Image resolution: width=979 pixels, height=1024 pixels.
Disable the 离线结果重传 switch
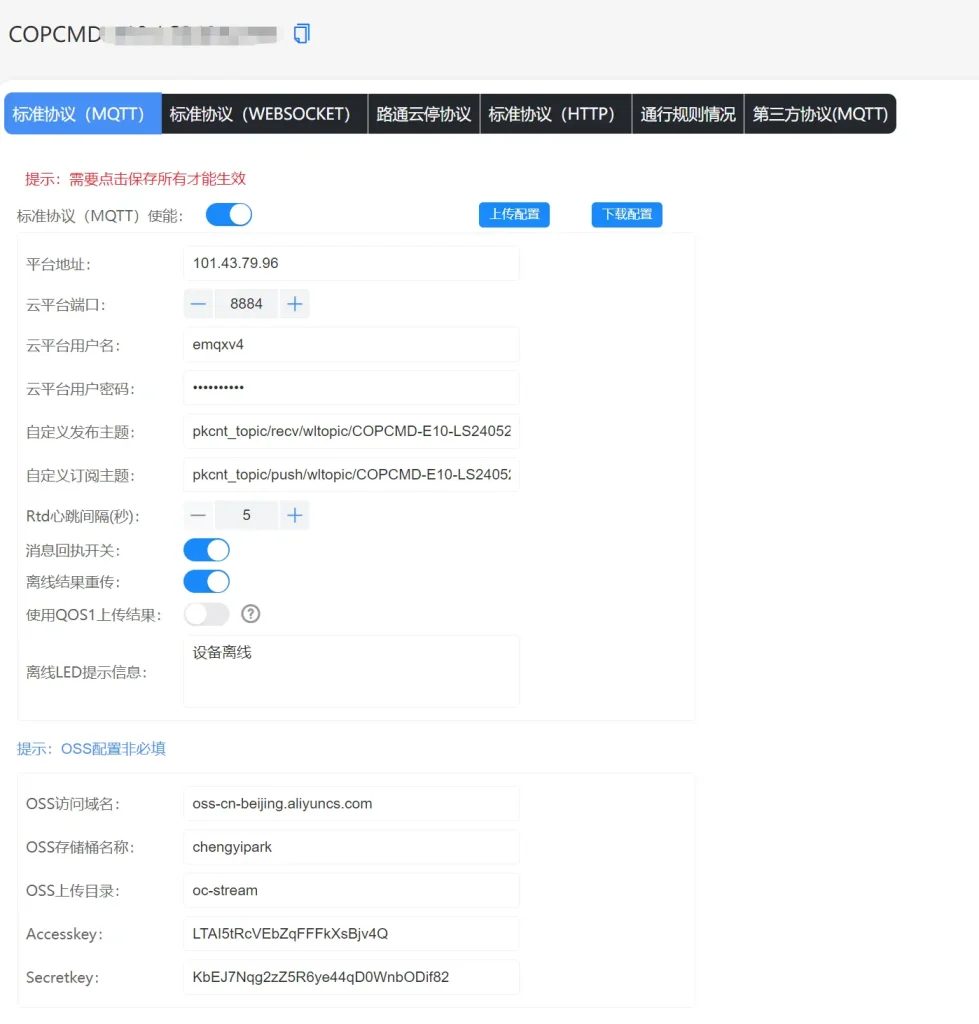click(206, 581)
